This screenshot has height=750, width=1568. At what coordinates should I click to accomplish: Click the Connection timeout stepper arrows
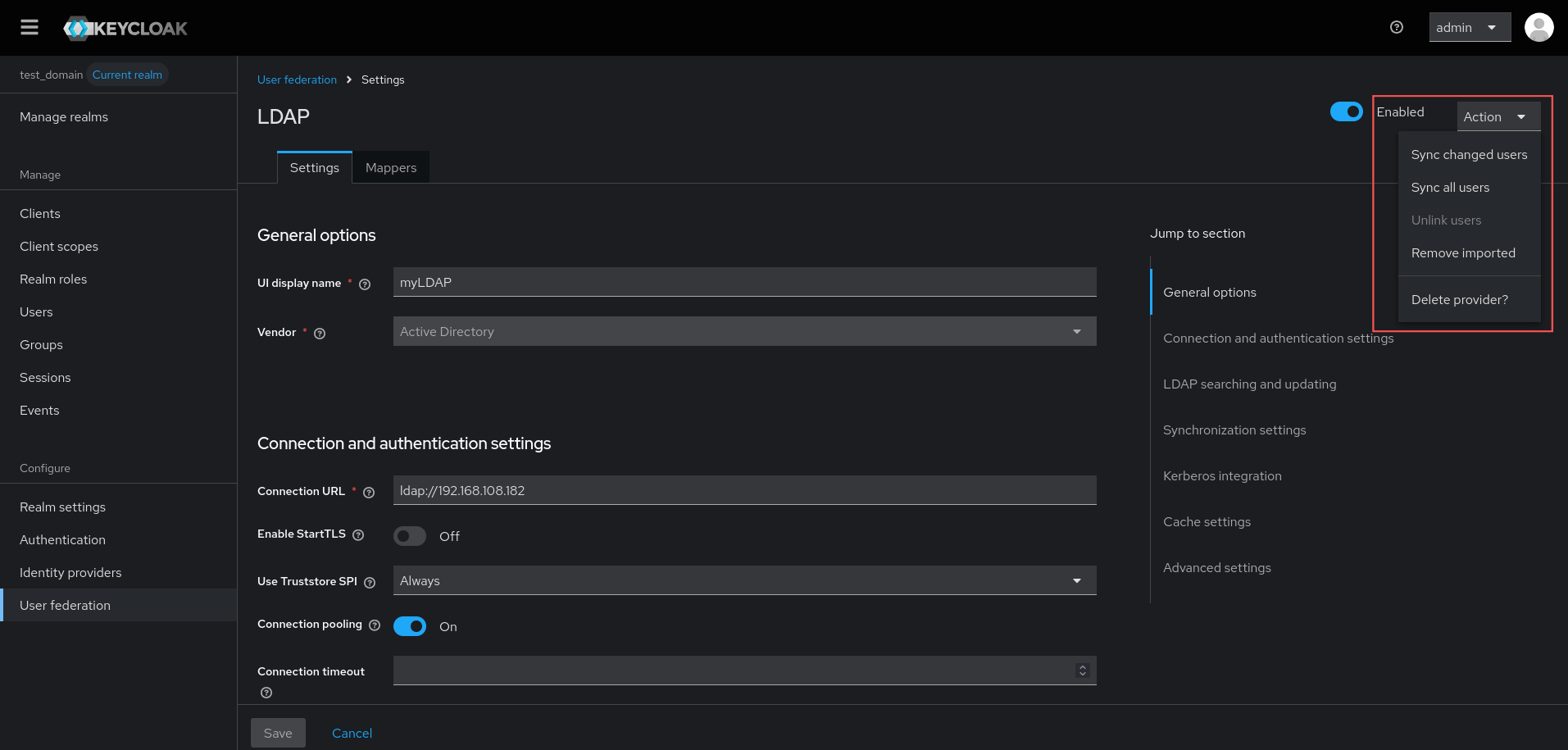pyautogui.click(x=1082, y=670)
